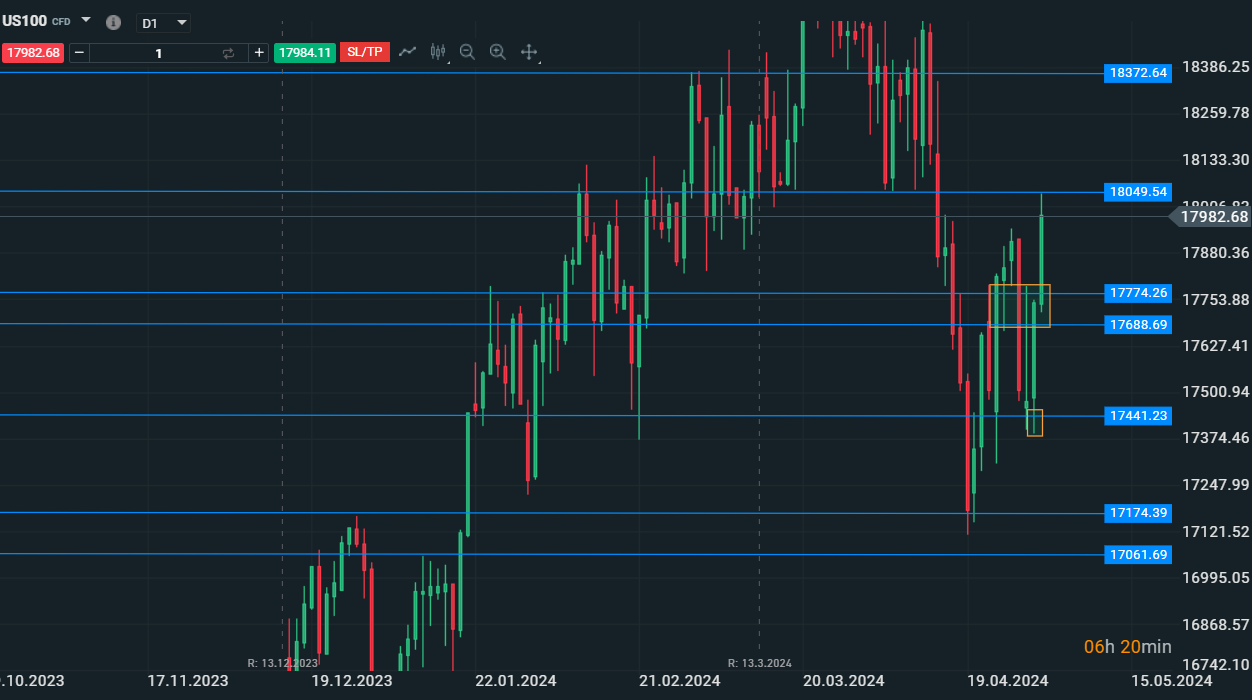Click the 06h 20min candle countdown timer
This screenshot has width=1252, height=700.
pos(1127,647)
